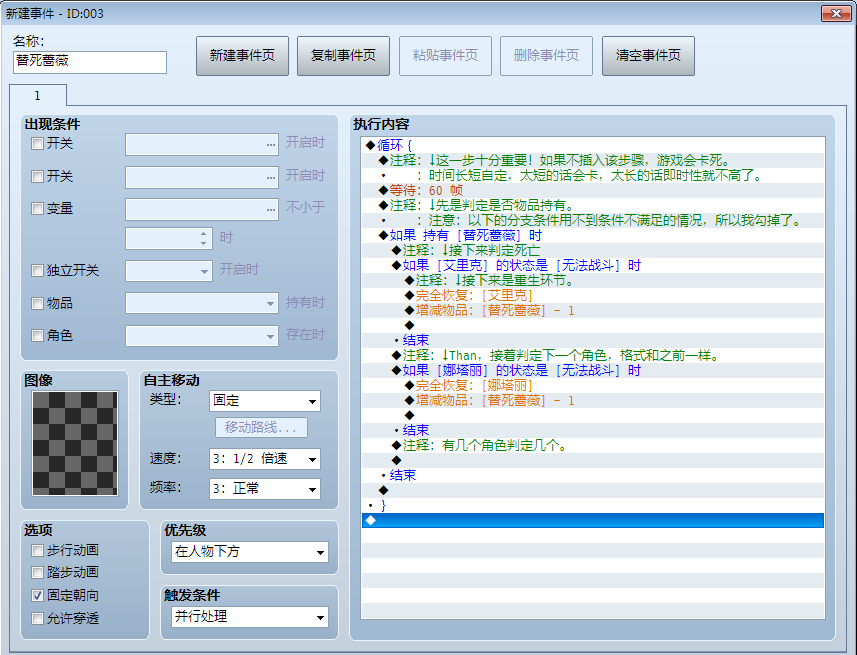Screen dimensions: 857x655
Task: Open the 频率 dropdown showing 正常
Action: [265, 489]
